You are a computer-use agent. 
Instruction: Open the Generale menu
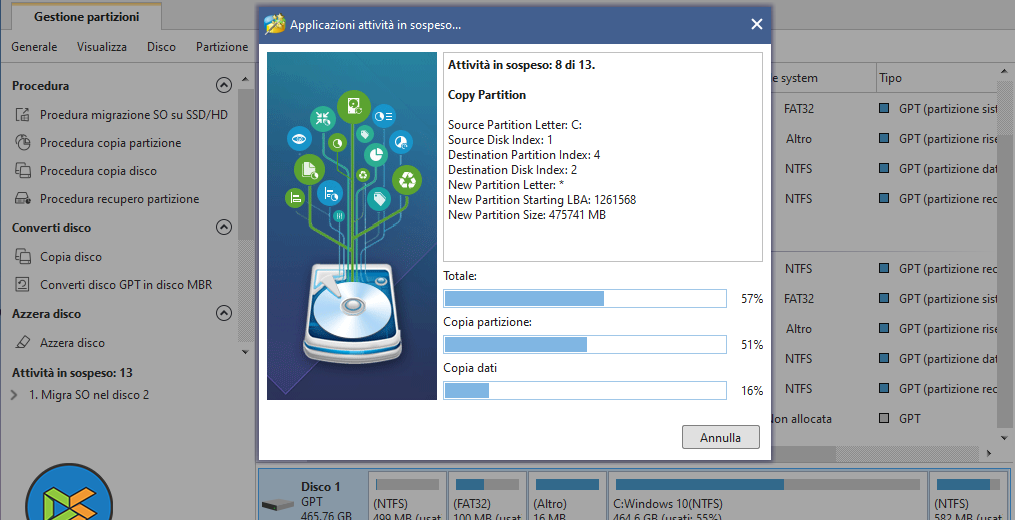[x=34, y=47]
